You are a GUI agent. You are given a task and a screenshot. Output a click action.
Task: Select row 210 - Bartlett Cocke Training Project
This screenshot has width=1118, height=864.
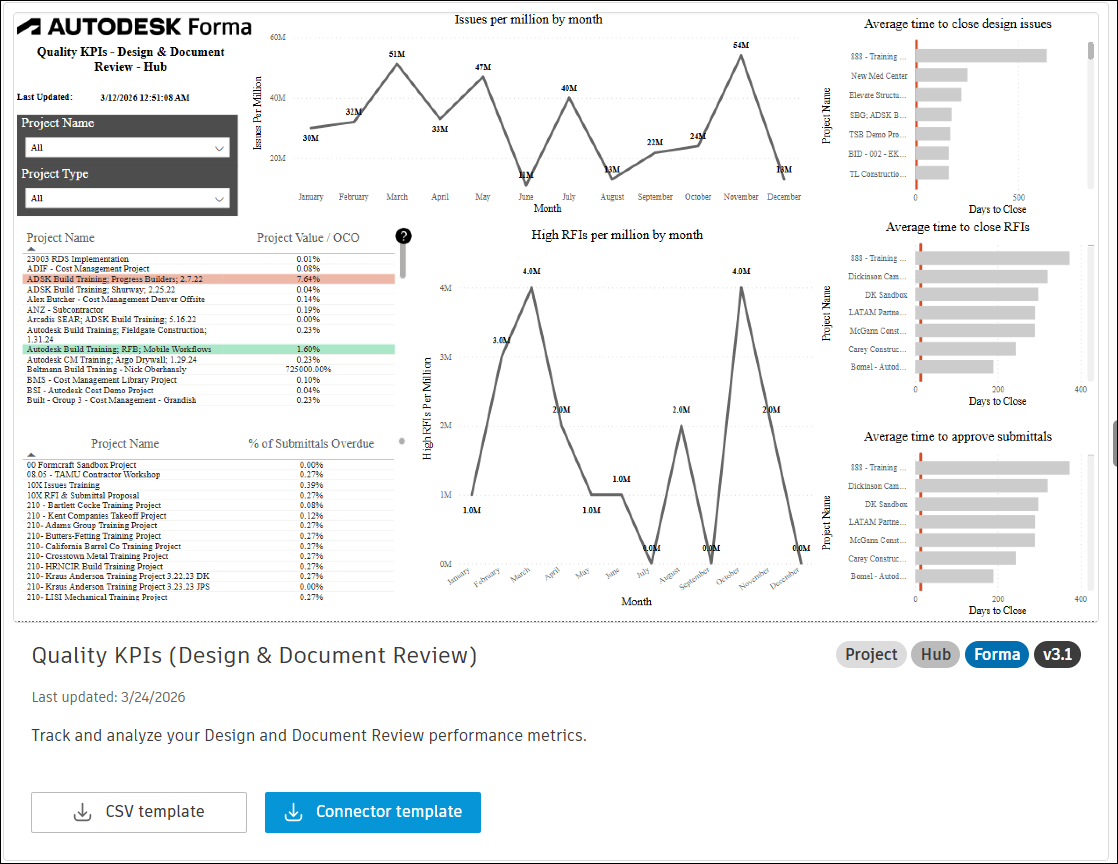[209, 505]
